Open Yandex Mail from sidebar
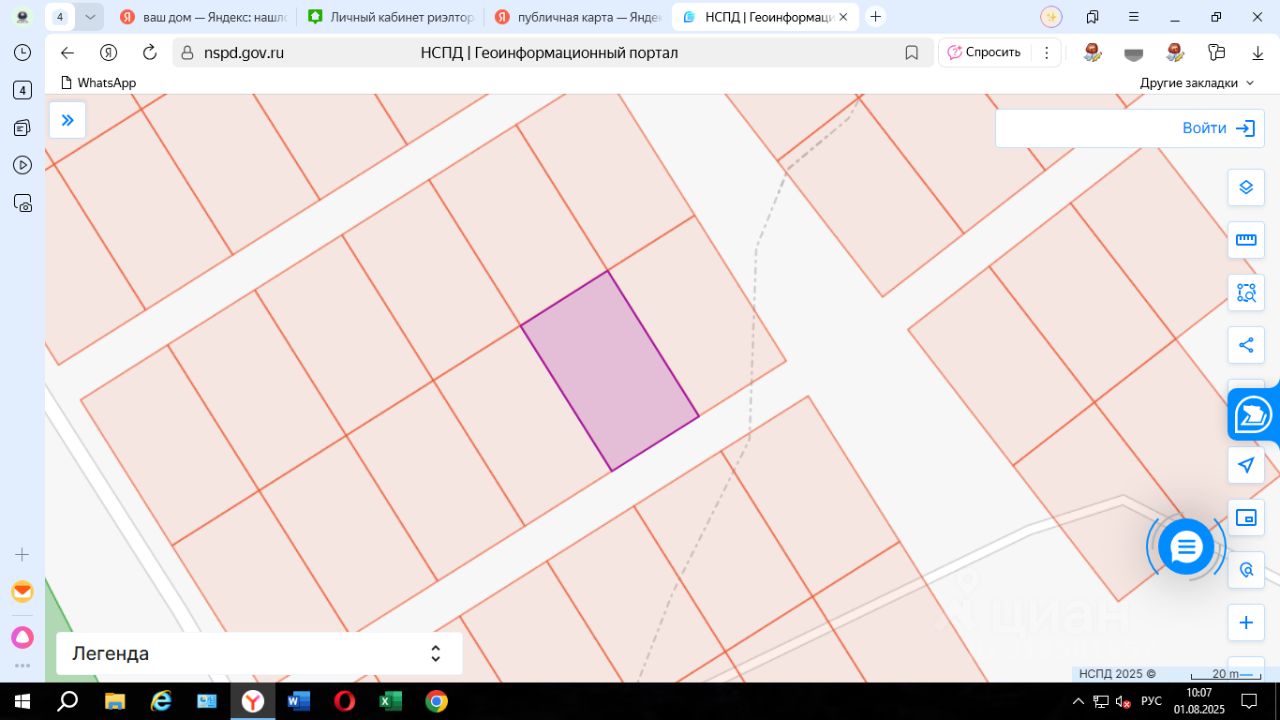Viewport: 1280px width, 720px height. pos(22,591)
